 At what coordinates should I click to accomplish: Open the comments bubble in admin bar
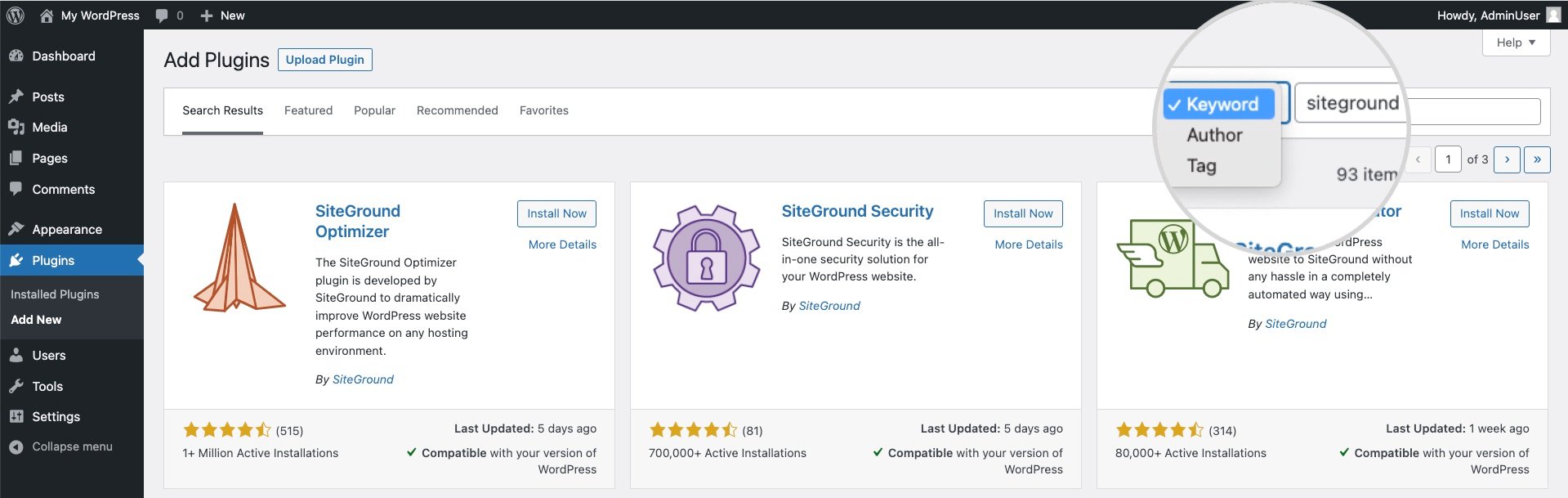coord(162,16)
